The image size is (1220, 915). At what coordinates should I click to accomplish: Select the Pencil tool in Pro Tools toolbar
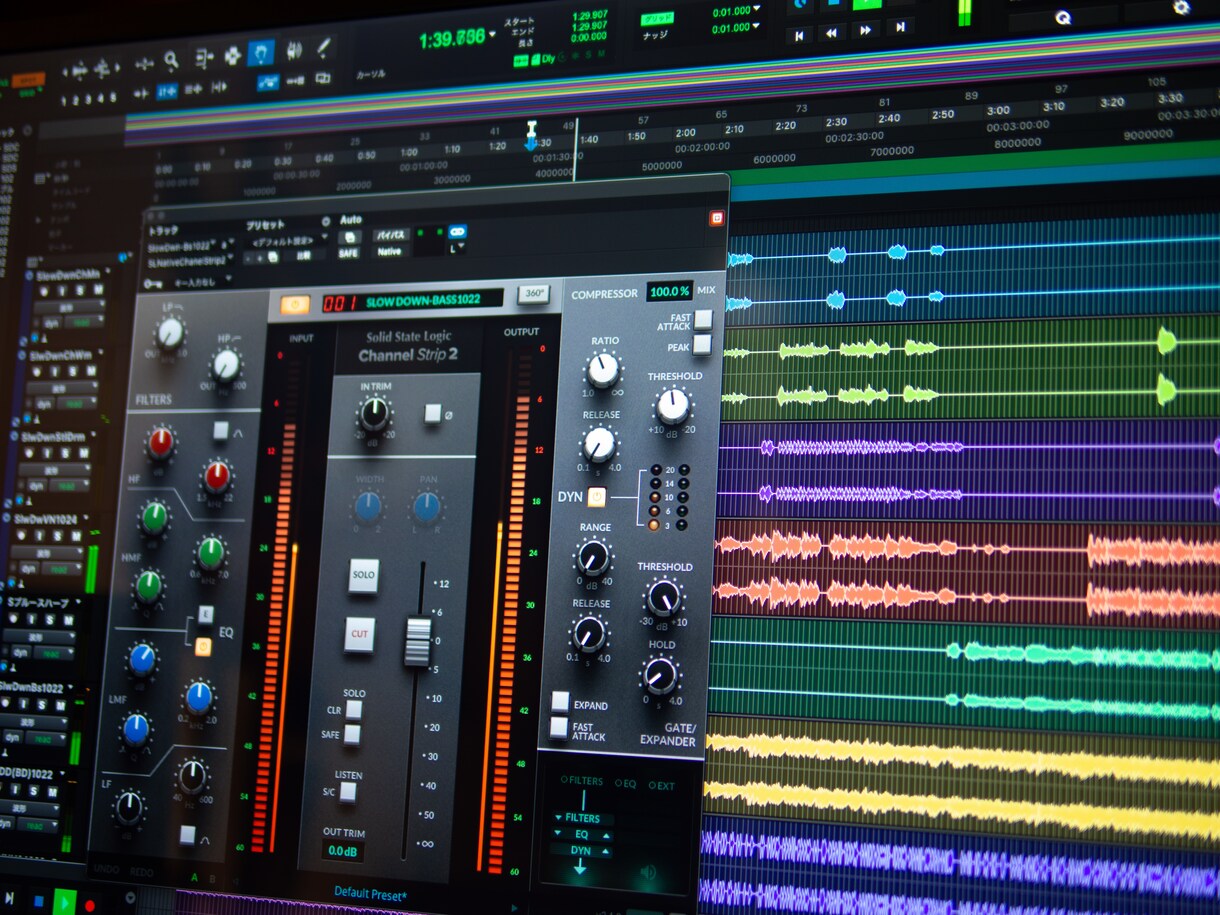tap(323, 47)
